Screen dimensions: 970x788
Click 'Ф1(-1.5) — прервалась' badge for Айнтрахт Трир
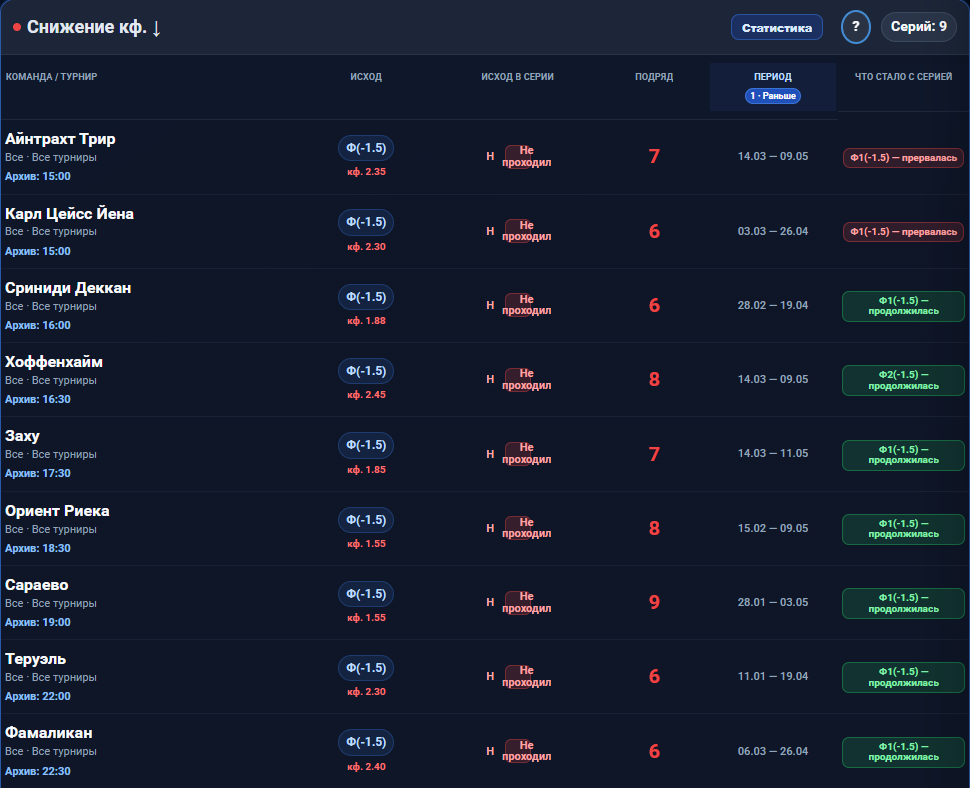(903, 158)
